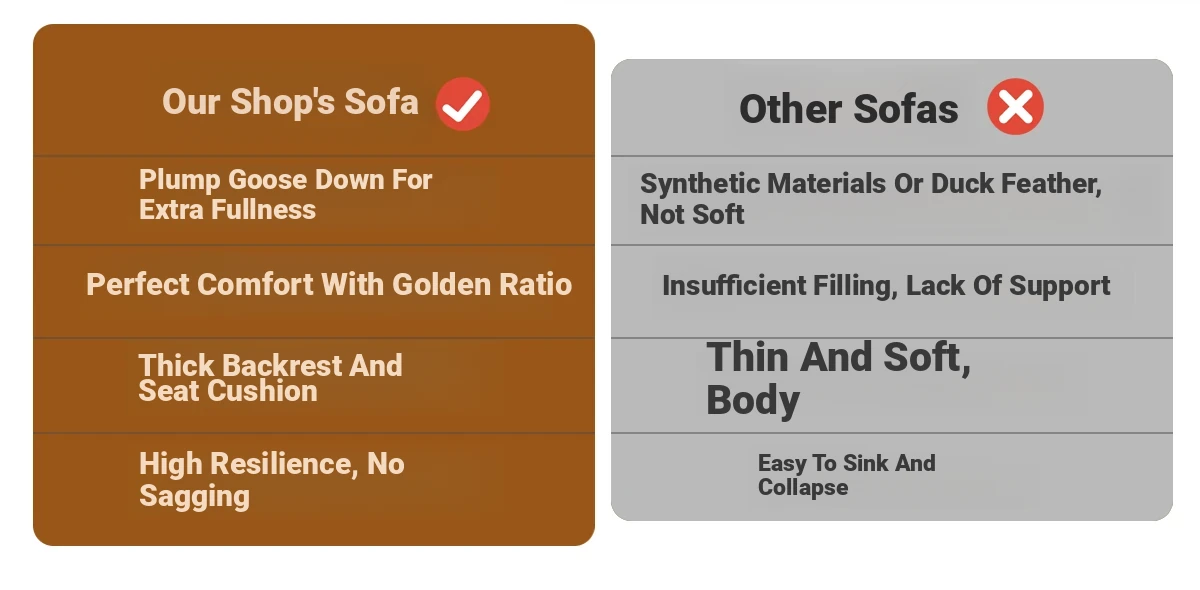This screenshot has height=590, width=1200.
Task: Select the "Our Shop's Sofa" heading
Action: point(290,102)
